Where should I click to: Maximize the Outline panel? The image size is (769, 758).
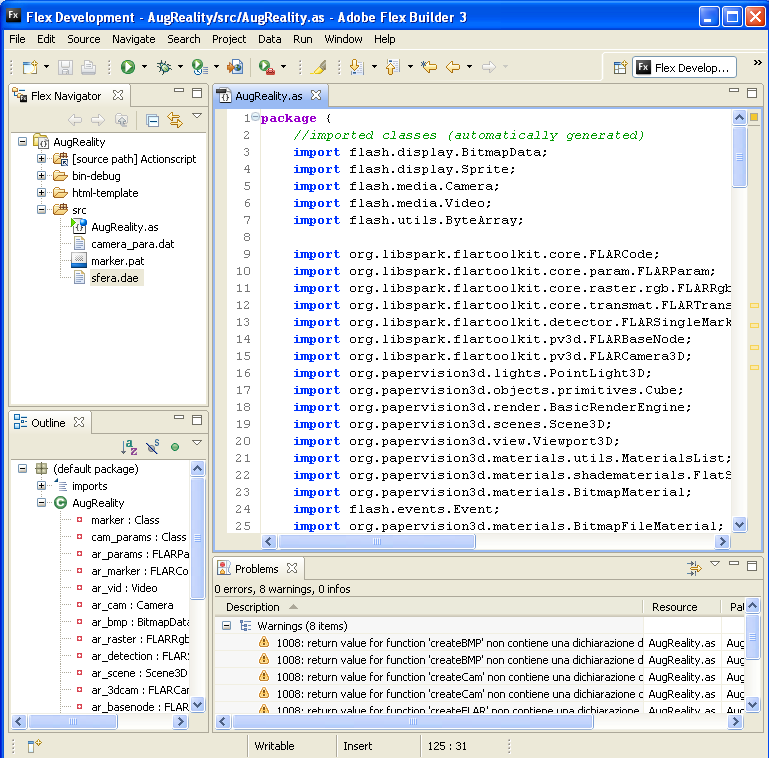(x=197, y=420)
